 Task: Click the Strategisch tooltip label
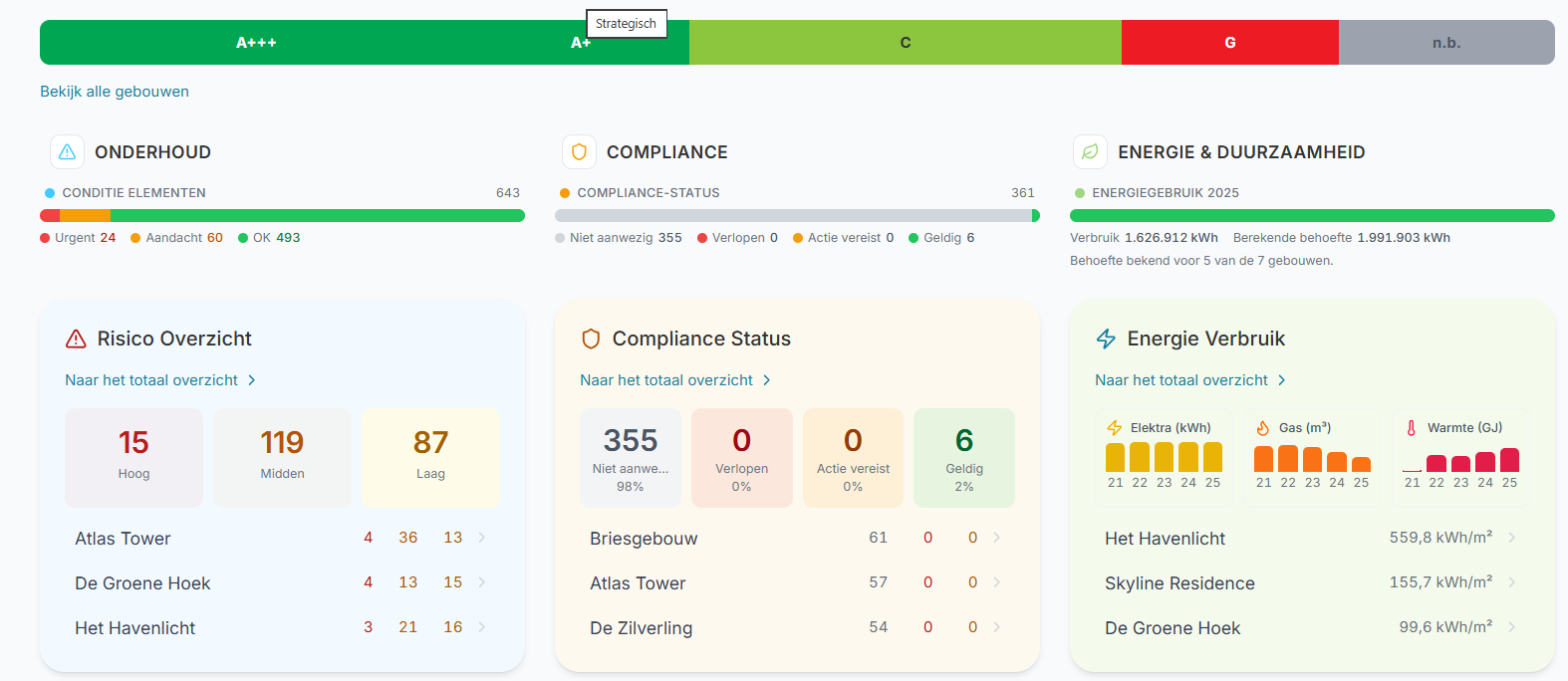coord(626,24)
